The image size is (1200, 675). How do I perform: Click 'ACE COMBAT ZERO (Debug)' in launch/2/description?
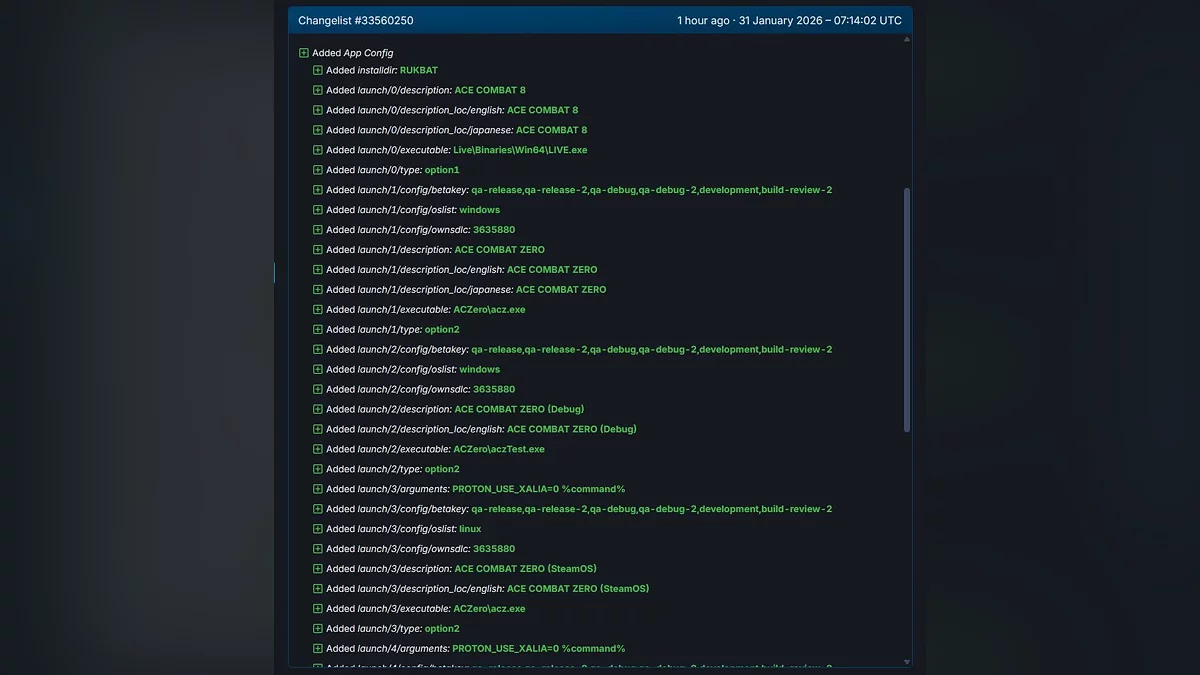pos(519,410)
